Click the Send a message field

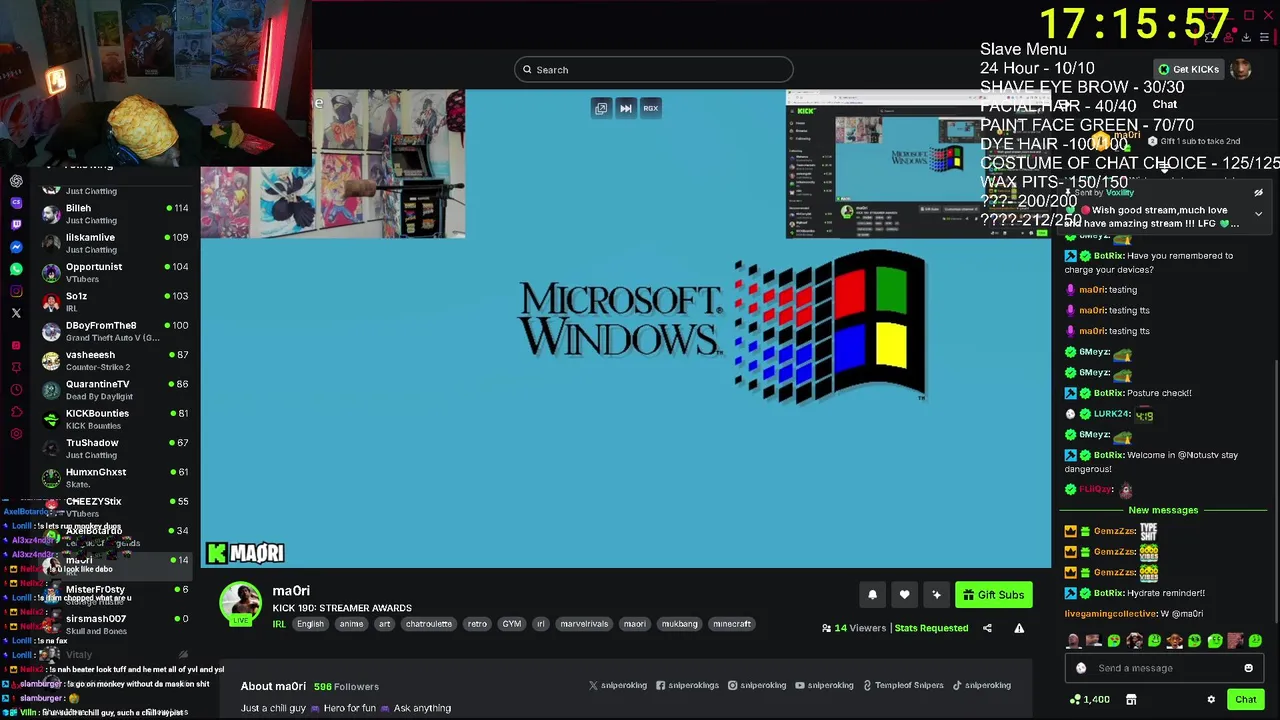pyautogui.click(x=1166, y=668)
